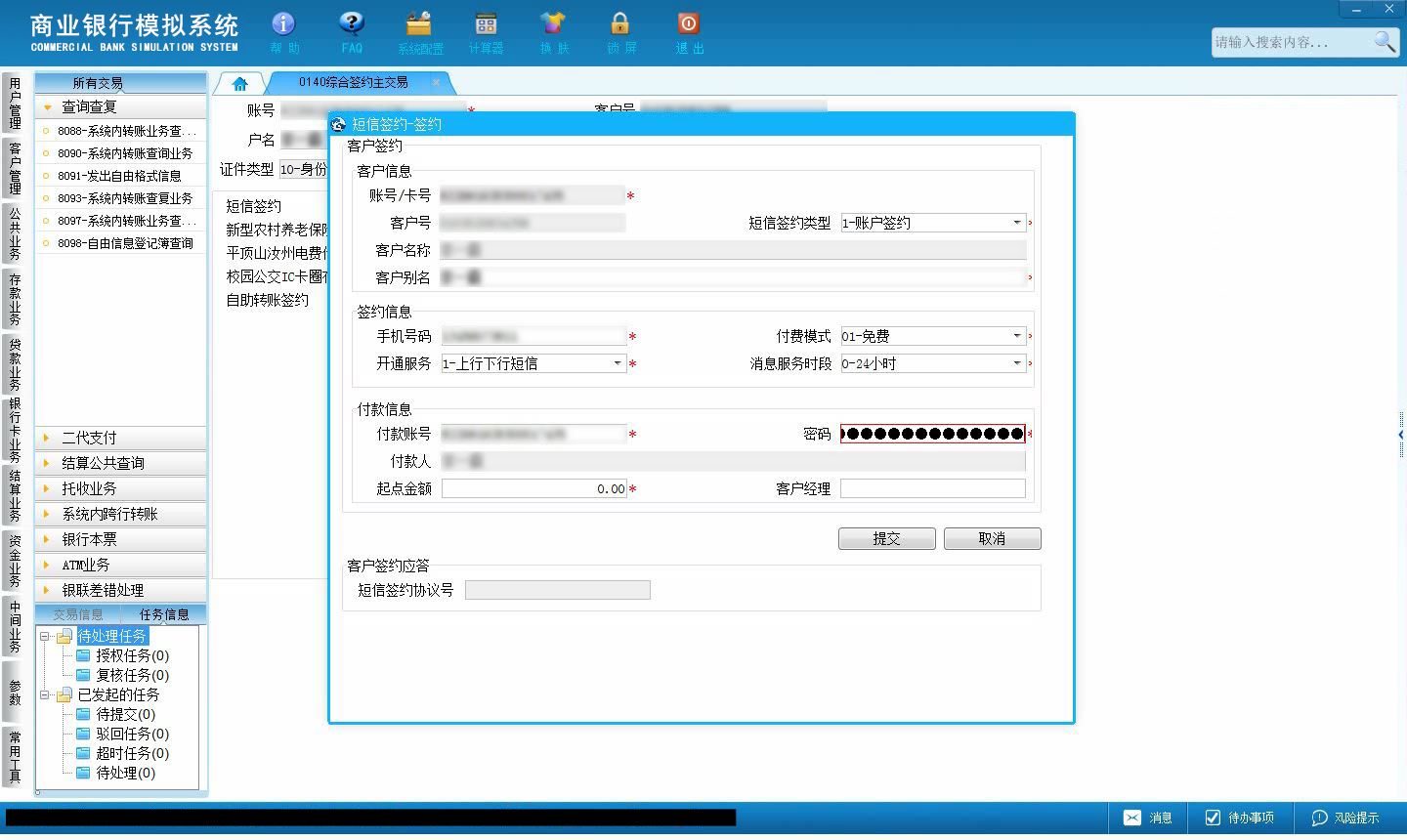The height and width of the screenshot is (840, 1407).
Task: Click the search box 请输入搜索内容
Action: (x=1292, y=42)
